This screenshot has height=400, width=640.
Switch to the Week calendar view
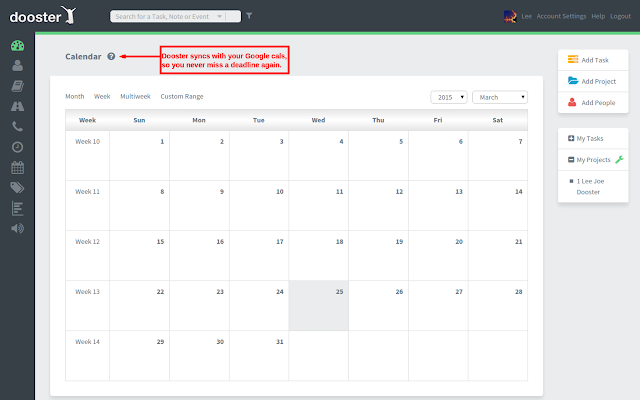coord(102,97)
